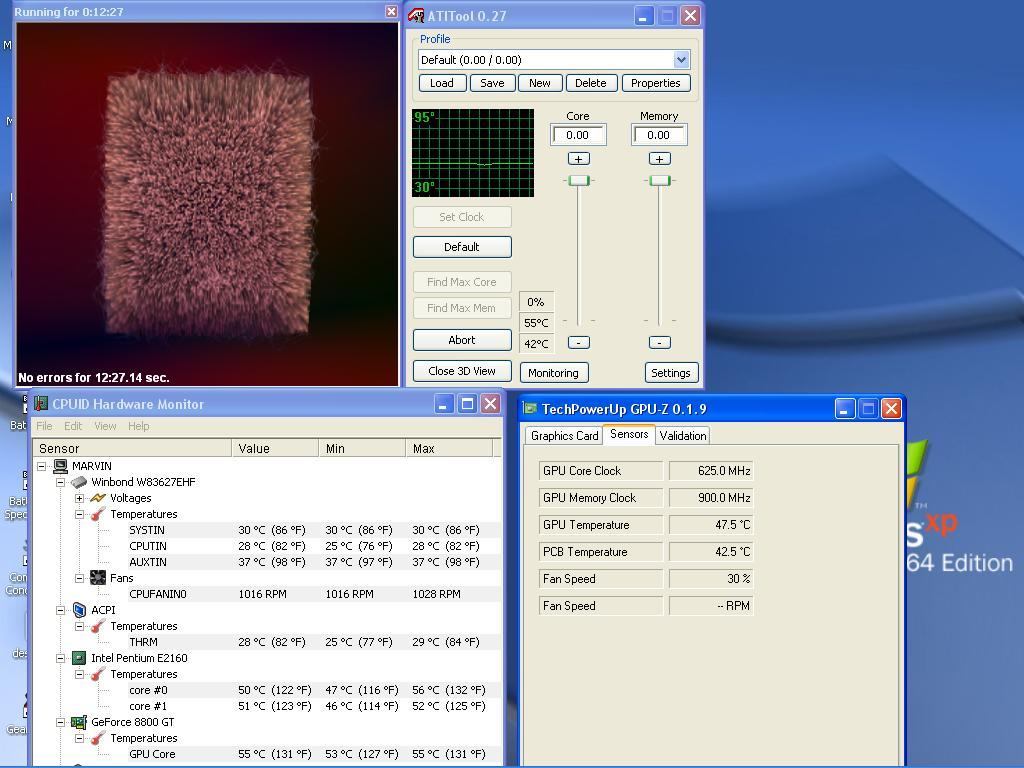Open the Help menu in Hardware Monitor
The image size is (1024, 768).
(138, 426)
